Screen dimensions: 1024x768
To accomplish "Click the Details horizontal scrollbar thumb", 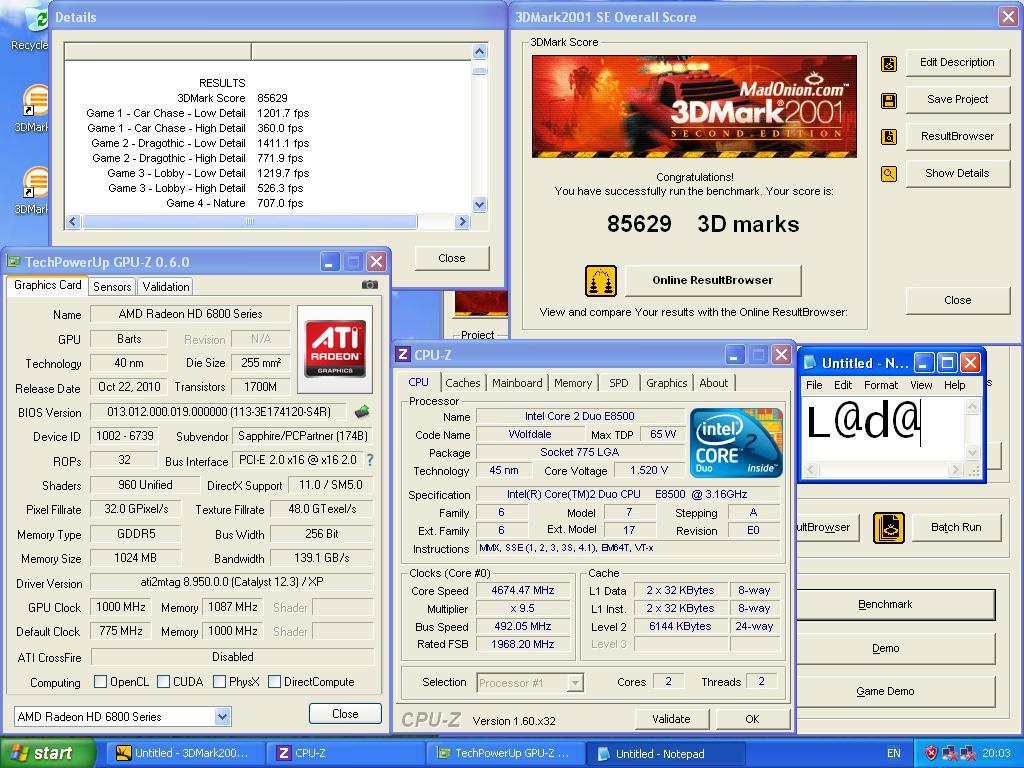I will pos(249,222).
